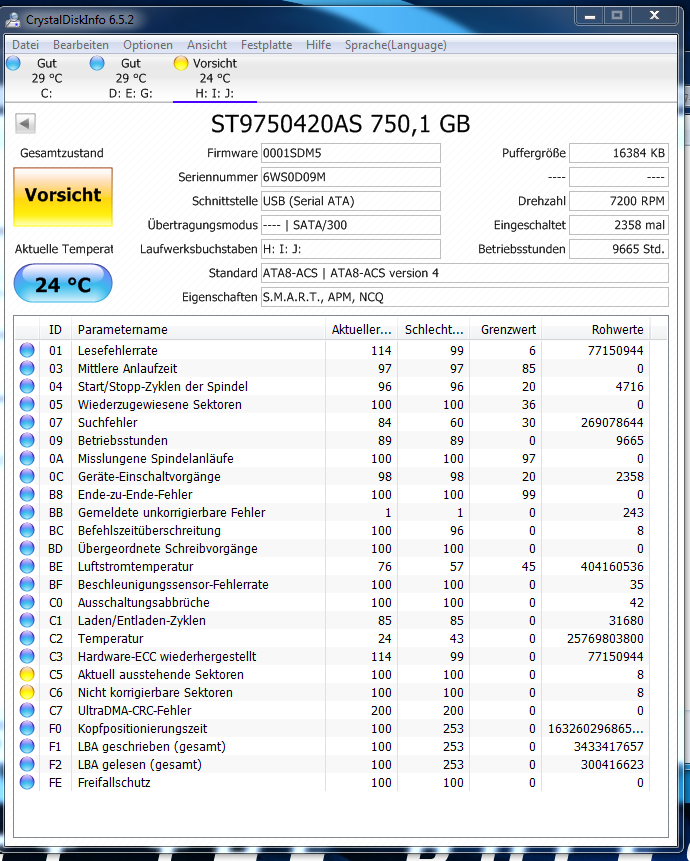Click the blue status orb above C:
690x861 pixels.
(14, 63)
